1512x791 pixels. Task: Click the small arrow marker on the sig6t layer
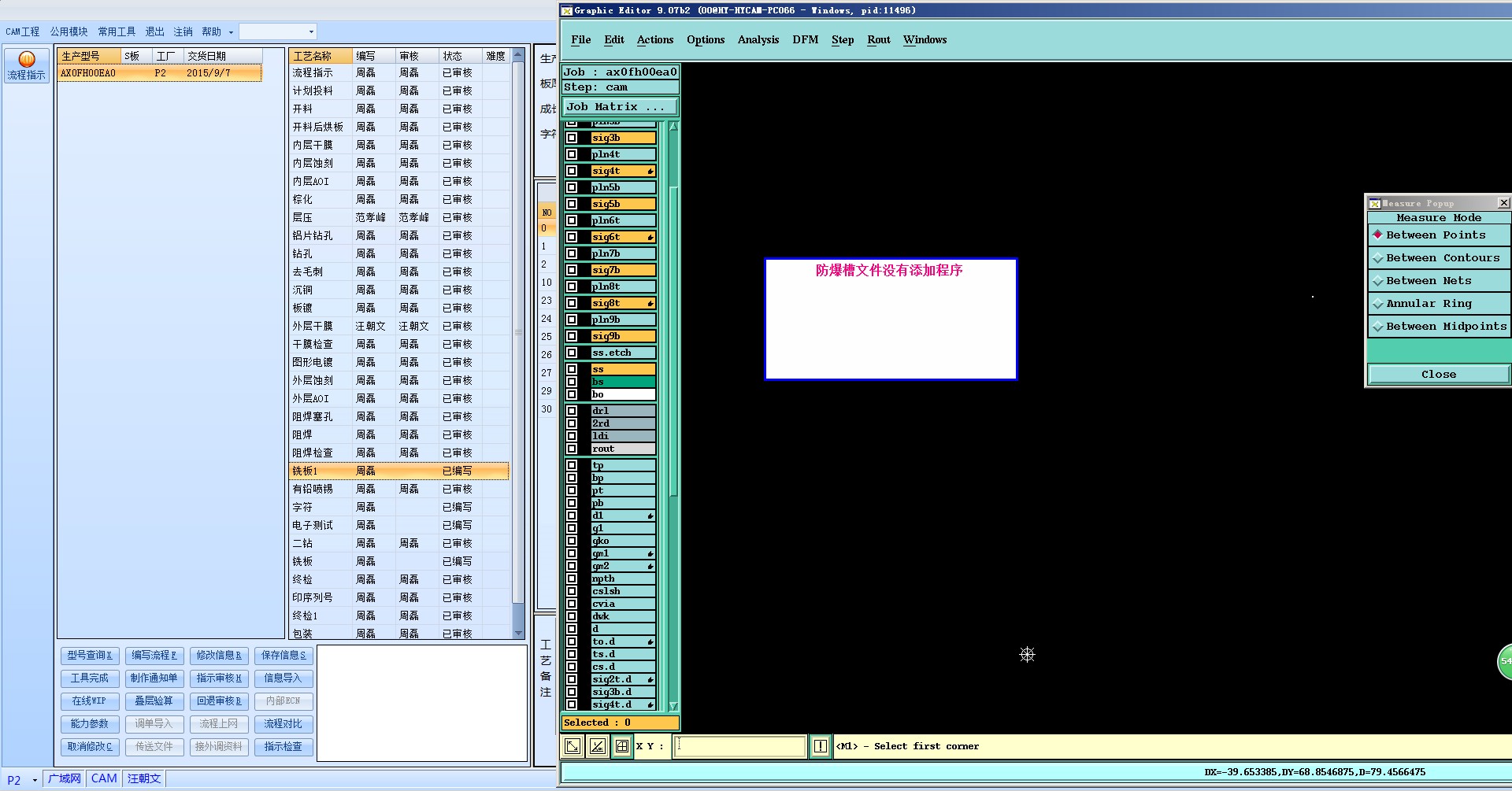click(x=650, y=237)
